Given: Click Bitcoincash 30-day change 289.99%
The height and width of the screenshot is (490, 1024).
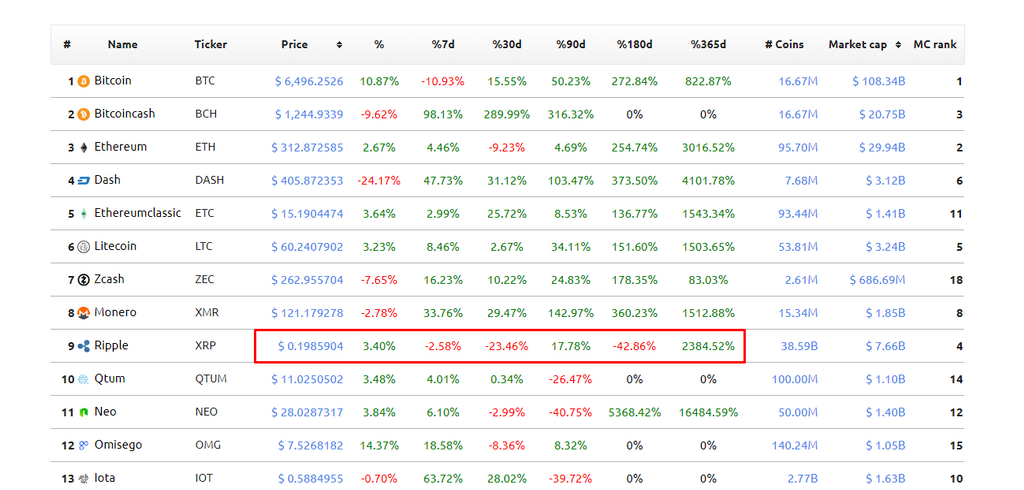Looking at the screenshot, I should point(507,115).
